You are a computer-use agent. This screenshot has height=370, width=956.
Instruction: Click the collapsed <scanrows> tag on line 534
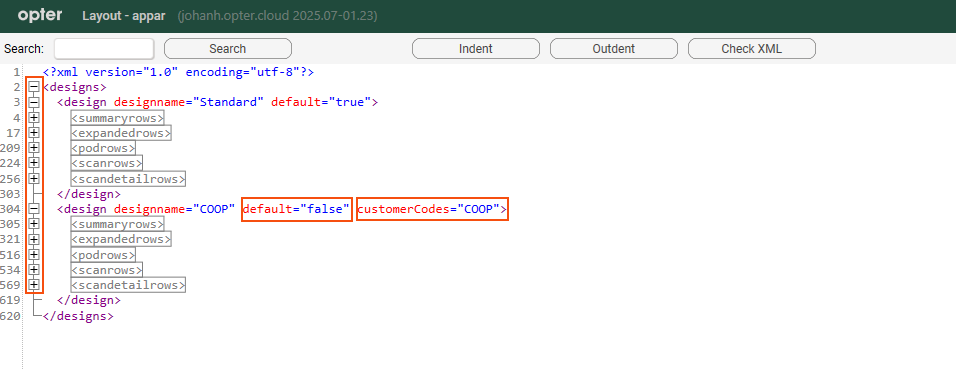point(107,269)
